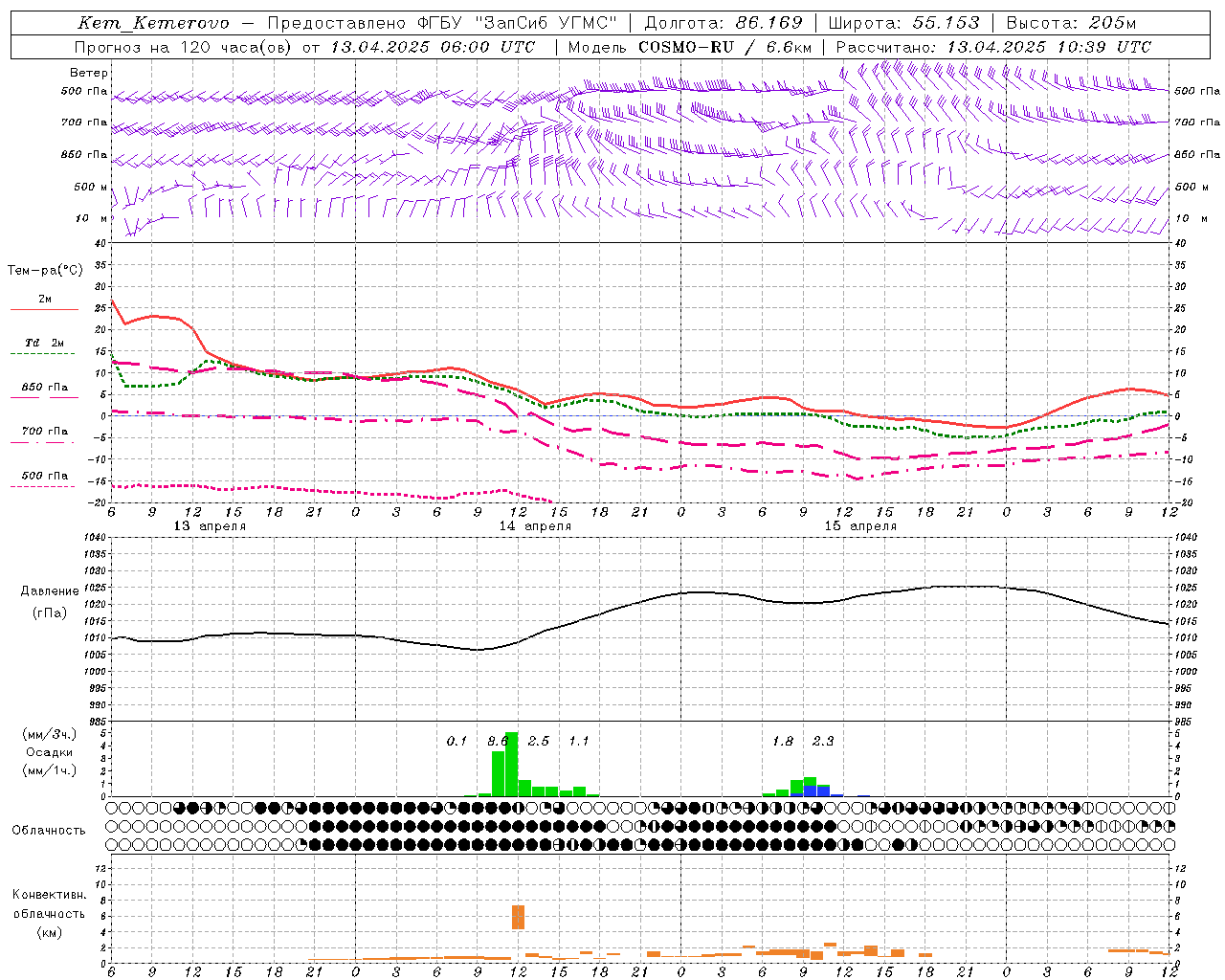Click the 'Конвективн.' convective cloud label
Viewport: 1225px width, 980px height.
tap(49, 895)
